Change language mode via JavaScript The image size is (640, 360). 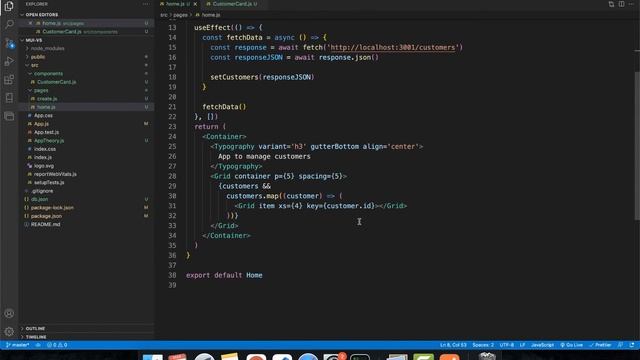click(x=542, y=345)
